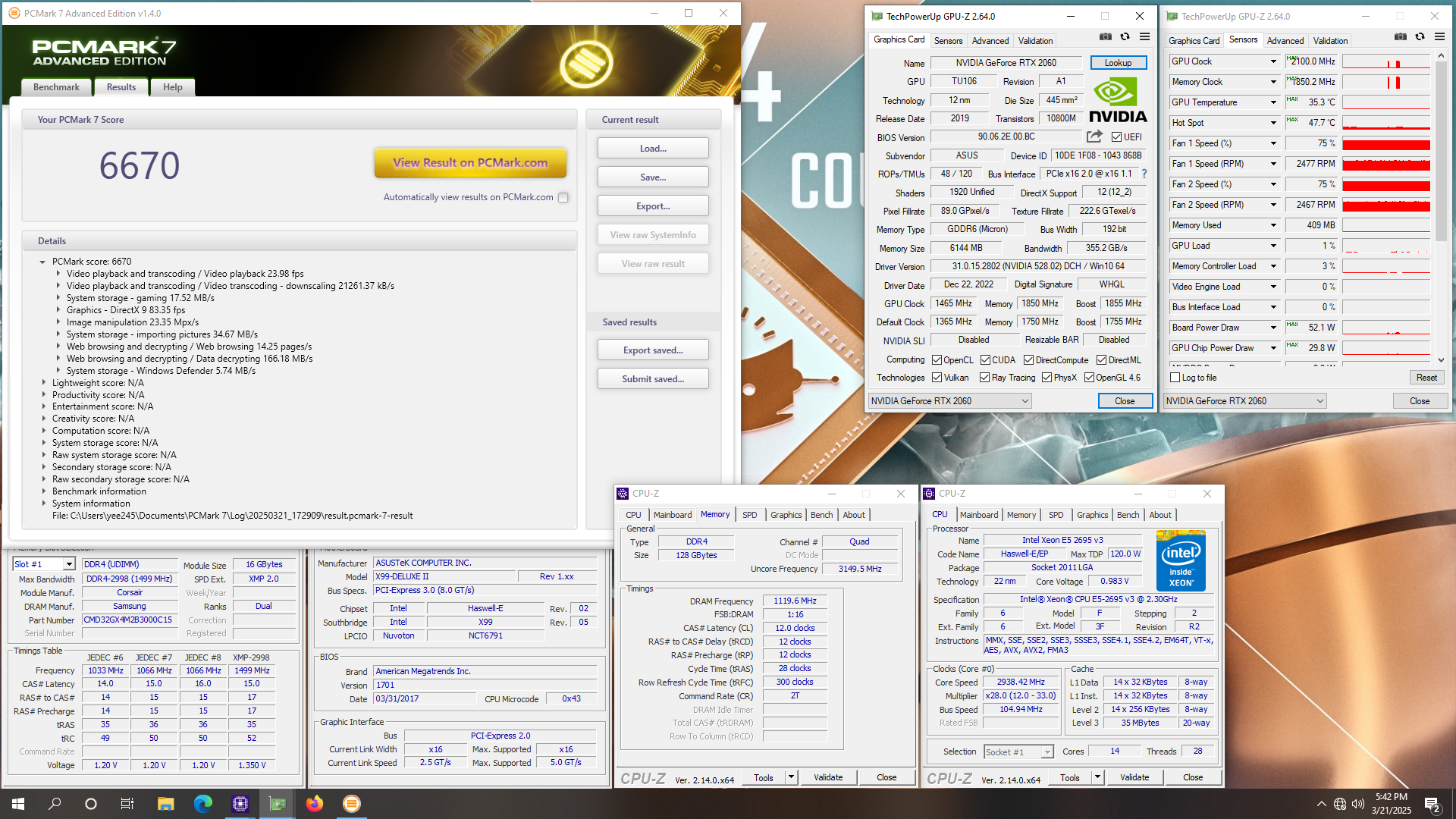
Task: Collapse PCMark score 6670 tree node
Action: tap(42, 262)
